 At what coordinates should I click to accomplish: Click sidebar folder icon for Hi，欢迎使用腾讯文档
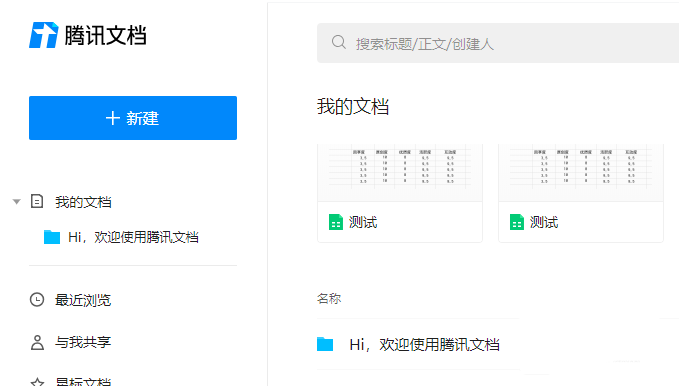click(52, 237)
